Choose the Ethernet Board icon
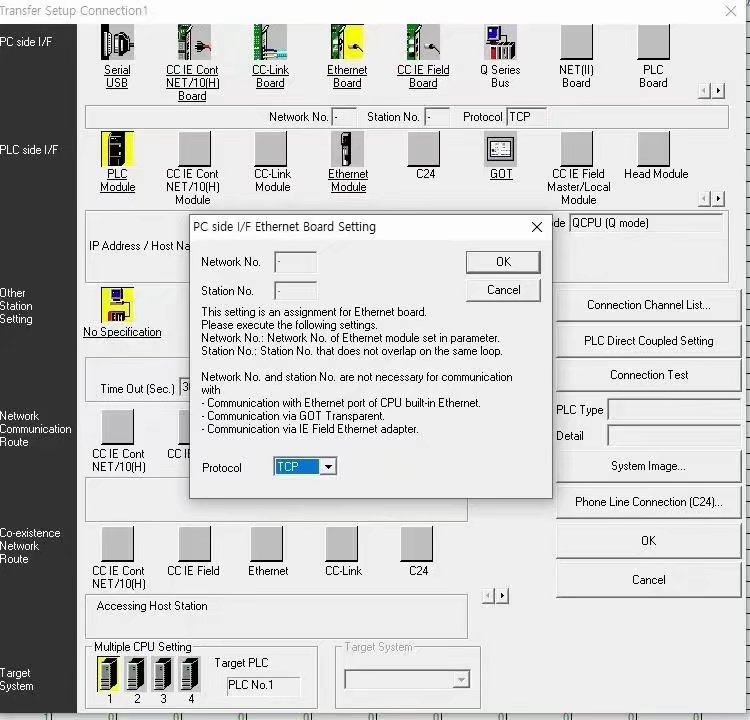 point(347,44)
